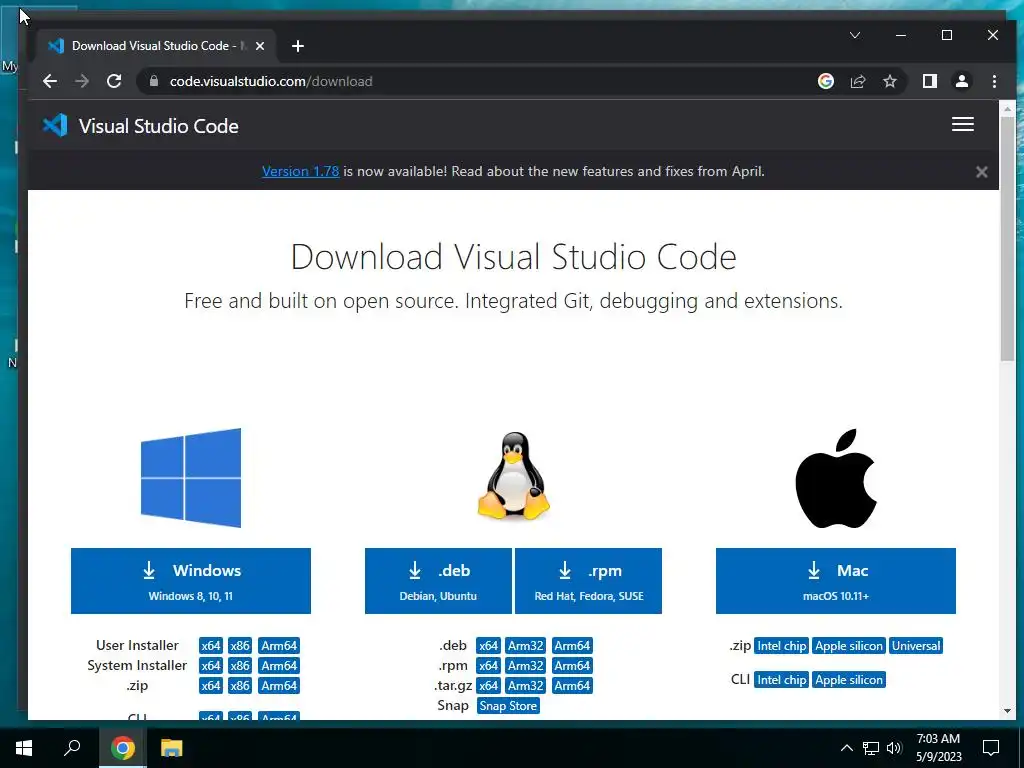Click the padlock site info icon
The height and width of the screenshot is (768, 1024).
154,81
